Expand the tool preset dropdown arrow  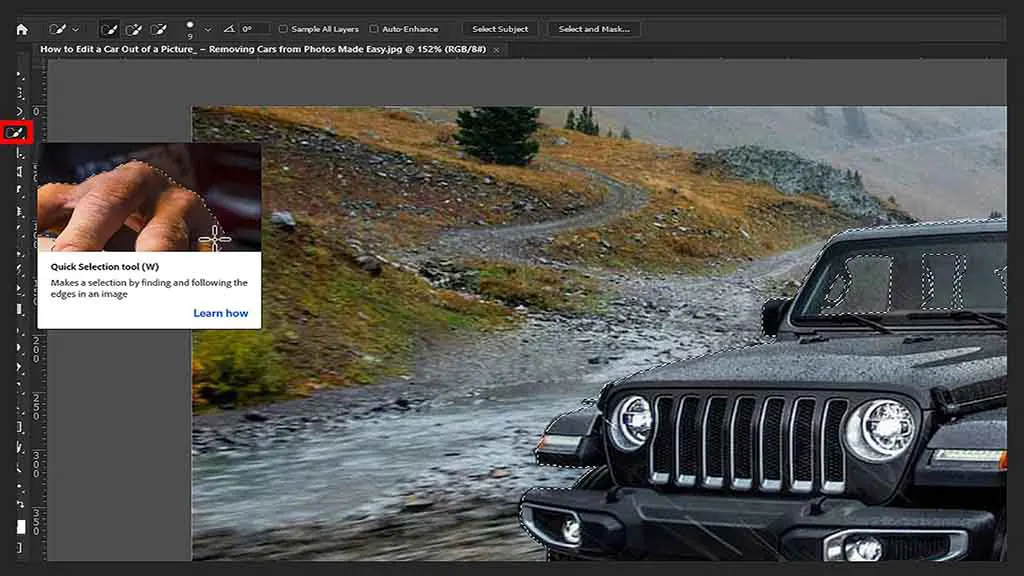[x=76, y=29]
